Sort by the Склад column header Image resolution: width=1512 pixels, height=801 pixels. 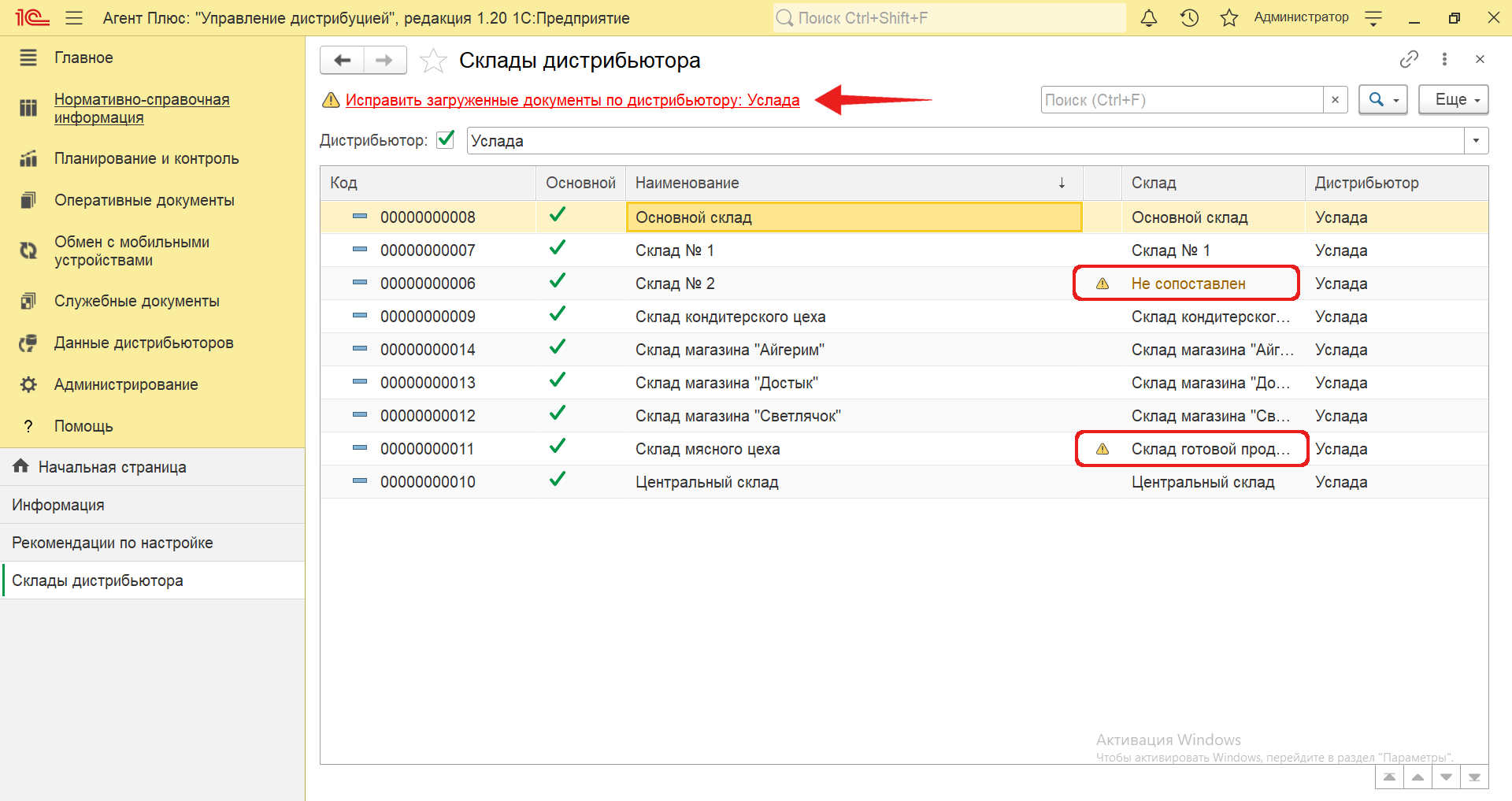coord(1213,183)
